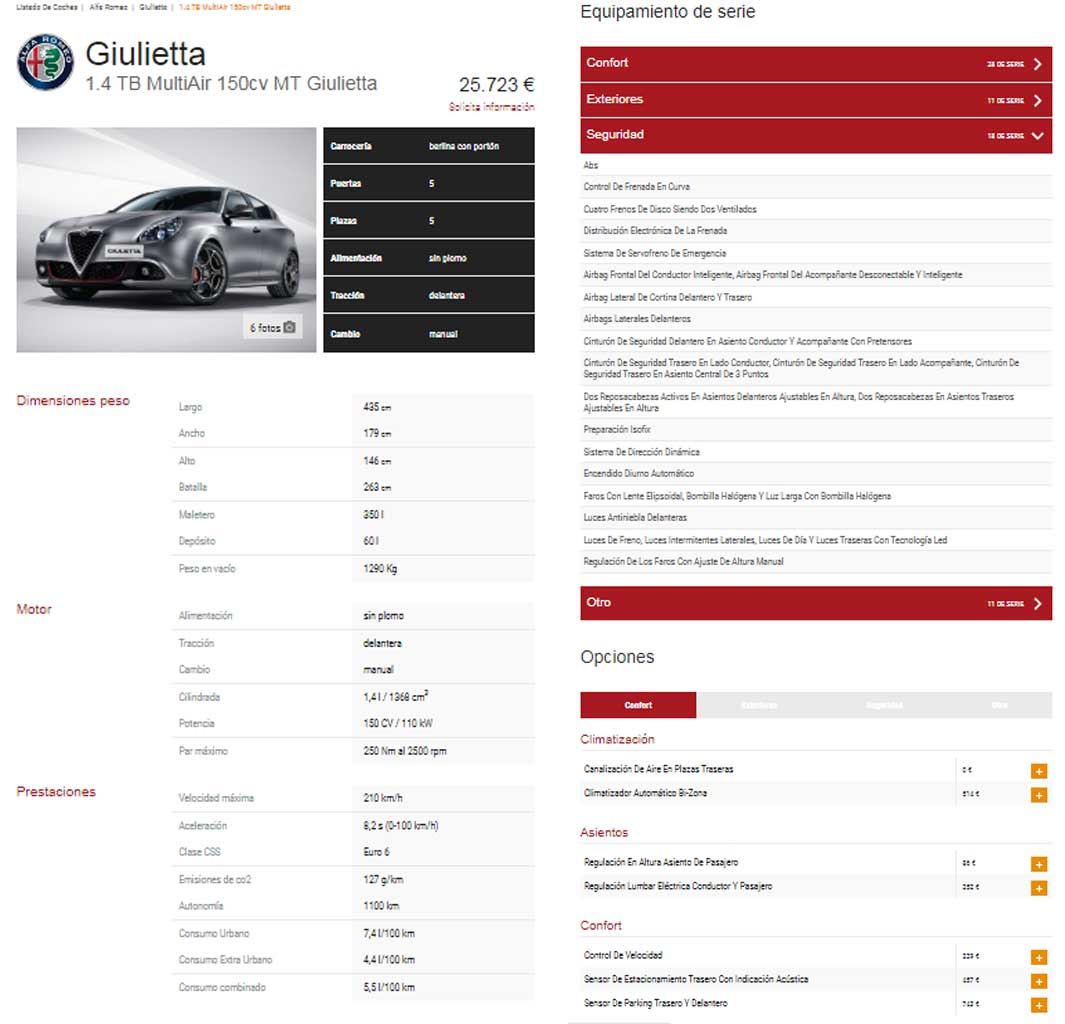Switch to the Seguridad options tab
The height and width of the screenshot is (1024, 1065).
point(884,705)
